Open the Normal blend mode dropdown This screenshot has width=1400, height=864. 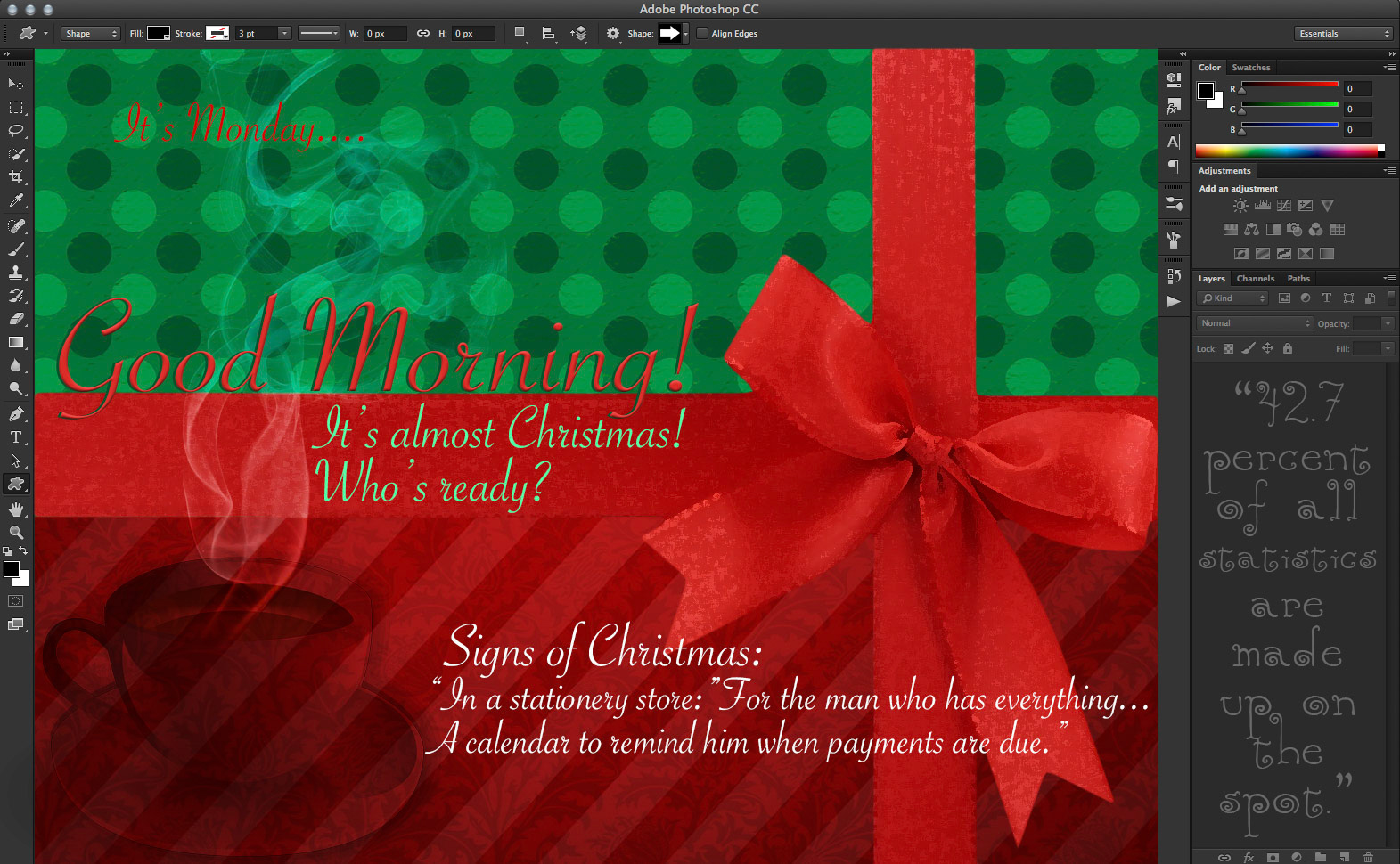(x=1255, y=323)
